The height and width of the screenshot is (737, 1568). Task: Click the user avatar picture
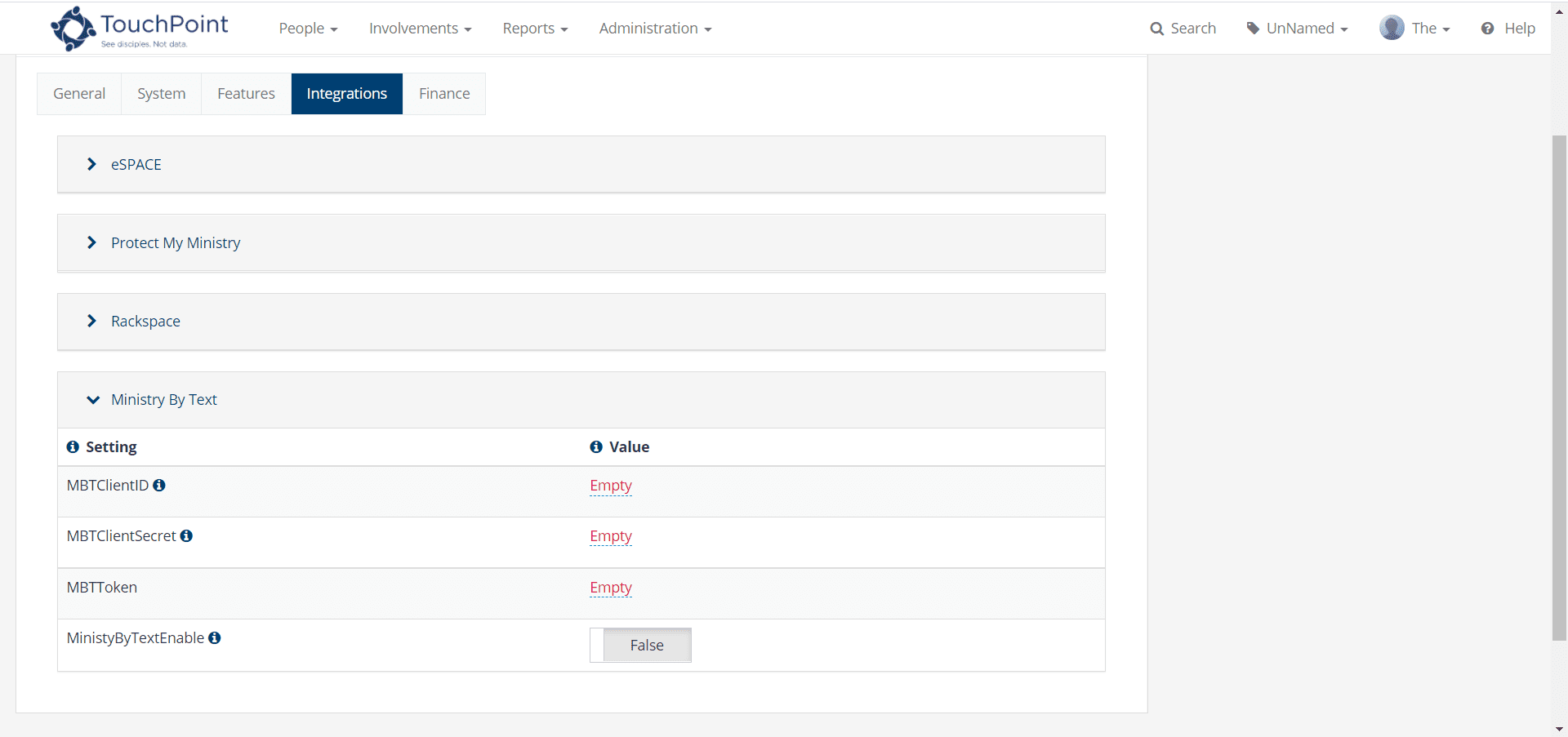coord(1392,28)
